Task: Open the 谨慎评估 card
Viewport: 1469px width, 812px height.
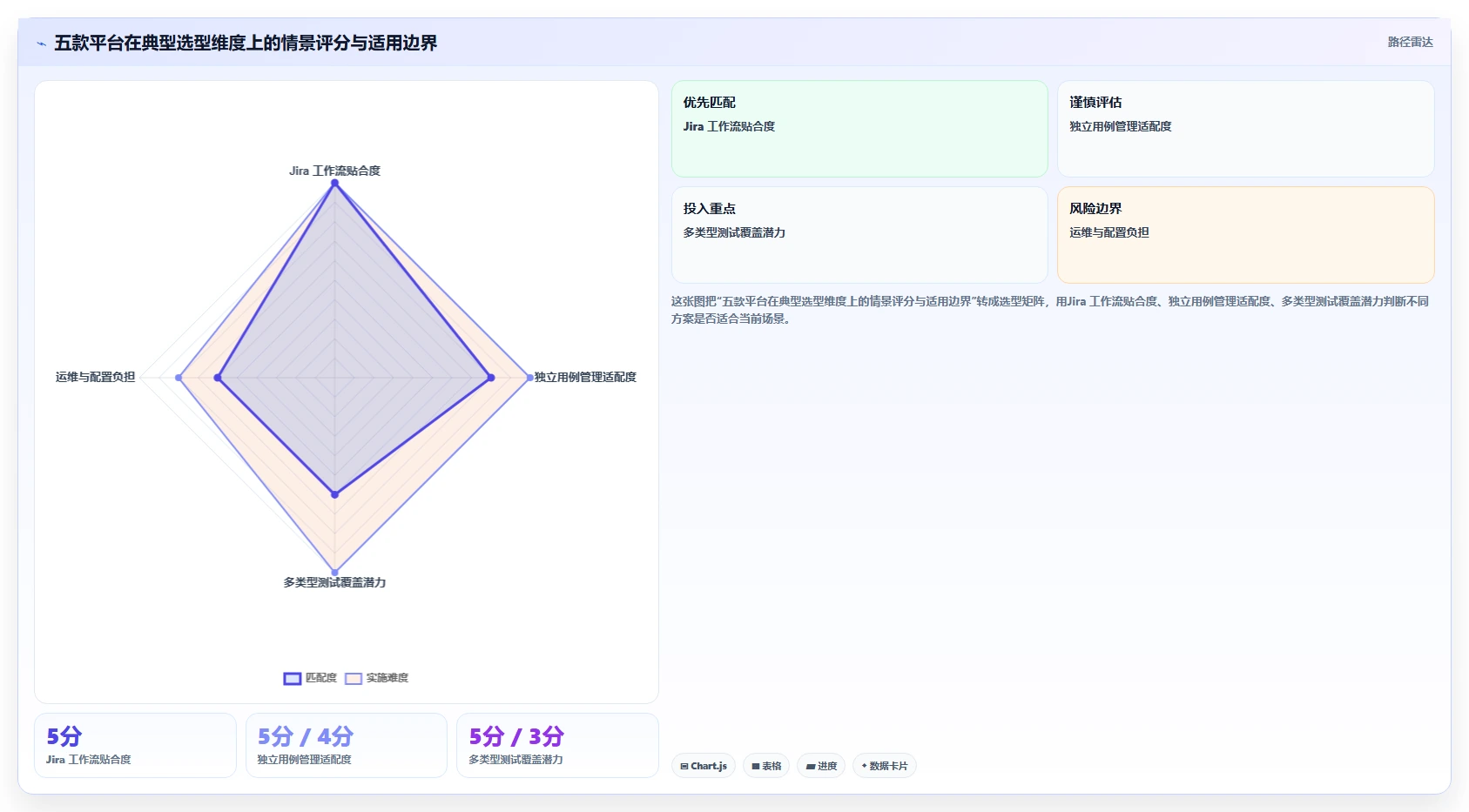Action: (x=1245, y=129)
